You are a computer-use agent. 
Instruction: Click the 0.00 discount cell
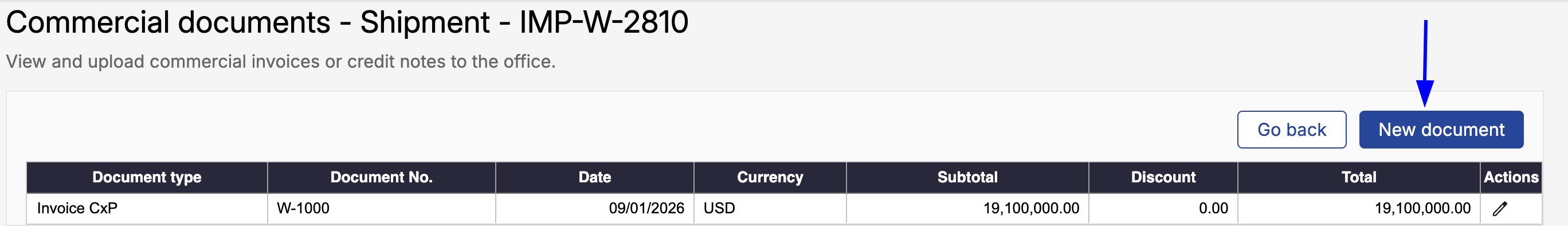1213,209
